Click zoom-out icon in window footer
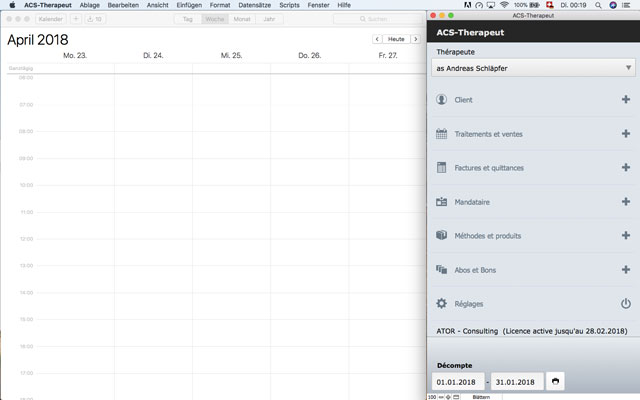Image resolution: width=640 pixels, height=400 pixels. point(441,397)
